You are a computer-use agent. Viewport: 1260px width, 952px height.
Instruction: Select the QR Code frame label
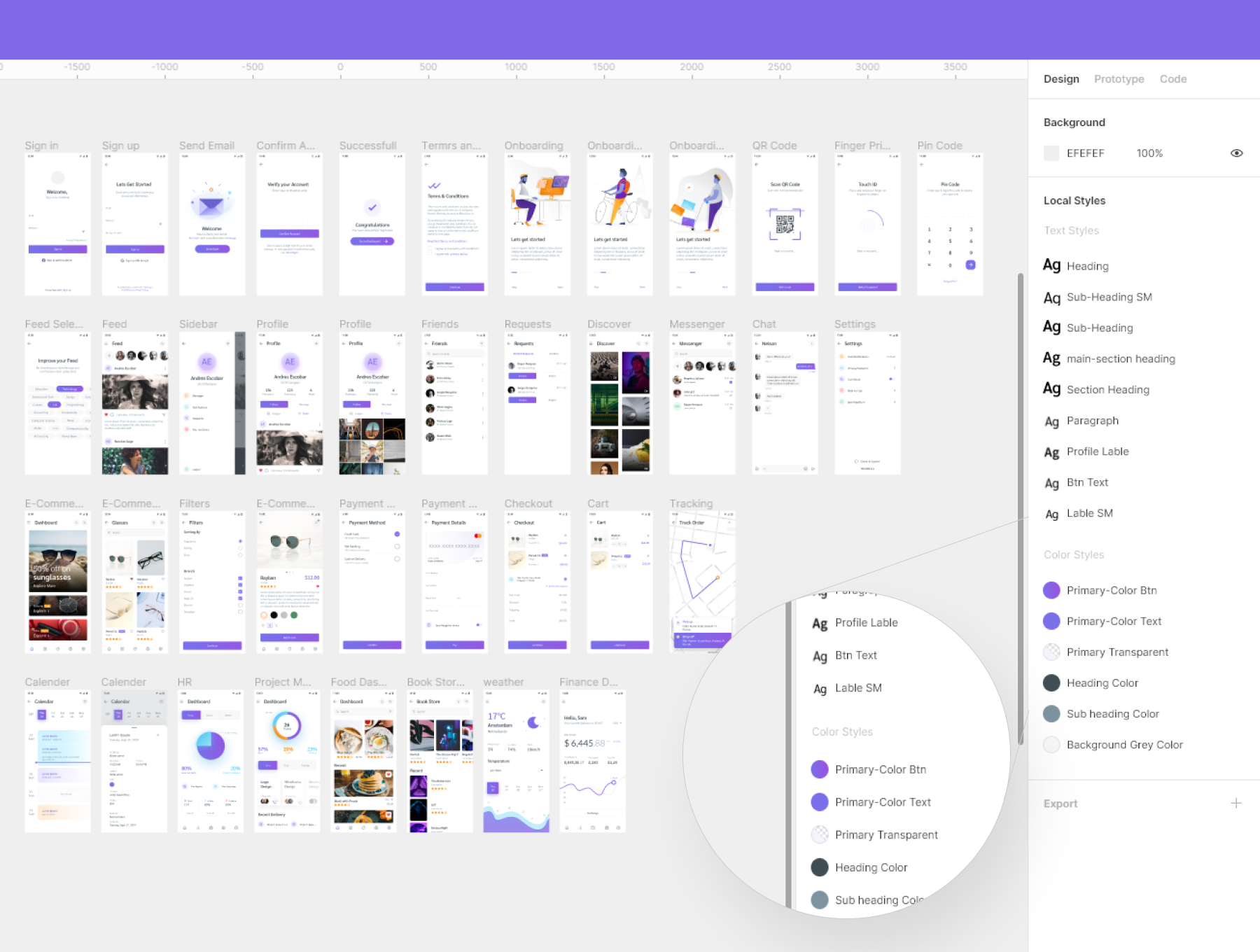[x=774, y=146]
